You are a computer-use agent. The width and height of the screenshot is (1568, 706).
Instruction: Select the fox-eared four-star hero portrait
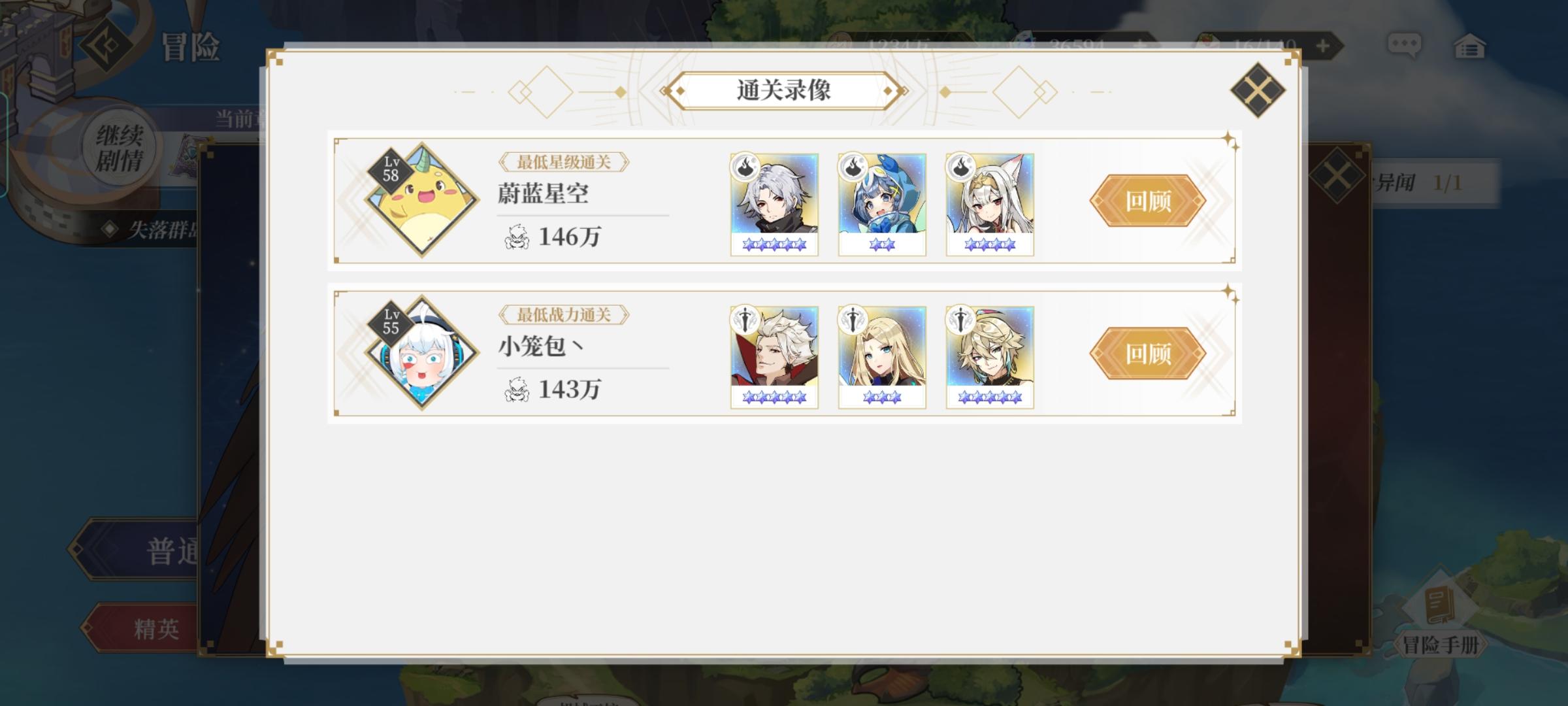(x=990, y=205)
